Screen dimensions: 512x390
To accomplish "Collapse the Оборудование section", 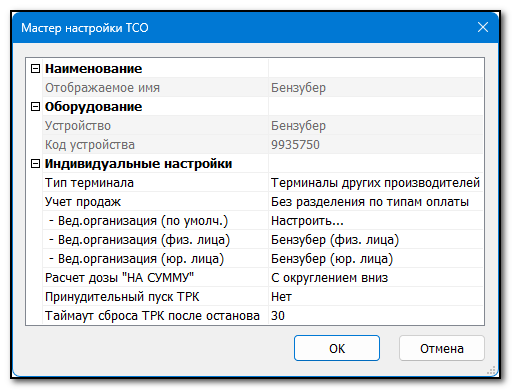I will (35, 107).
